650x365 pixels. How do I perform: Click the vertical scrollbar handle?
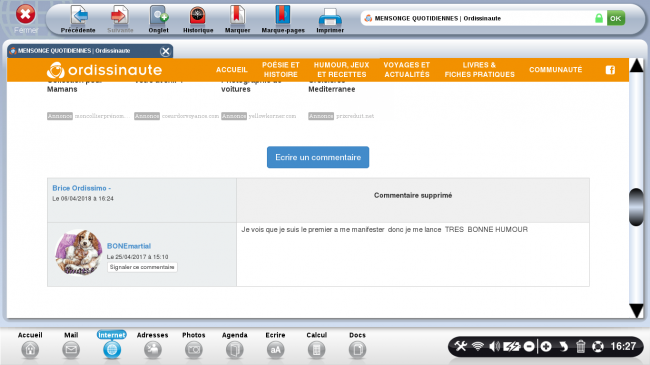click(636, 207)
